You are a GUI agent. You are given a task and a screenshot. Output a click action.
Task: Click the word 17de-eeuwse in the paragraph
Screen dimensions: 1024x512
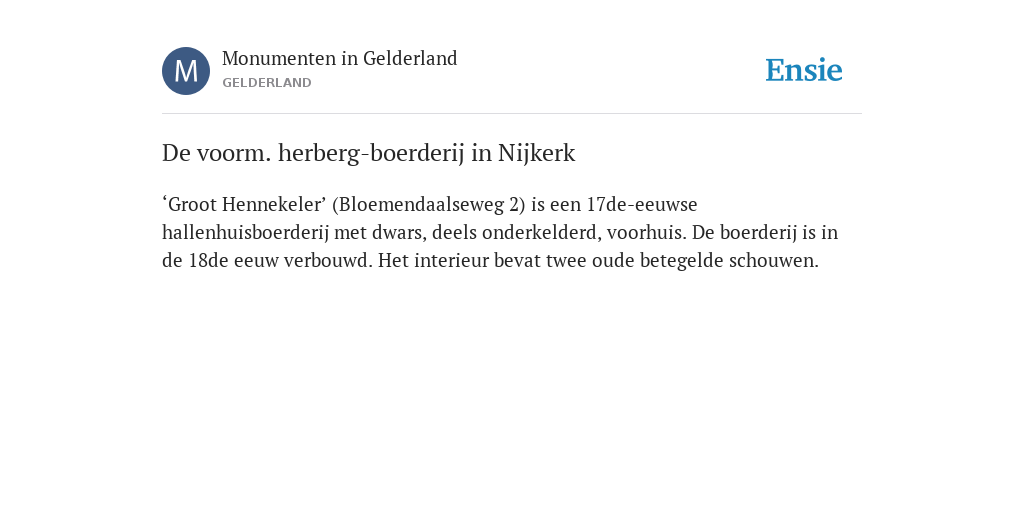click(642, 204)
